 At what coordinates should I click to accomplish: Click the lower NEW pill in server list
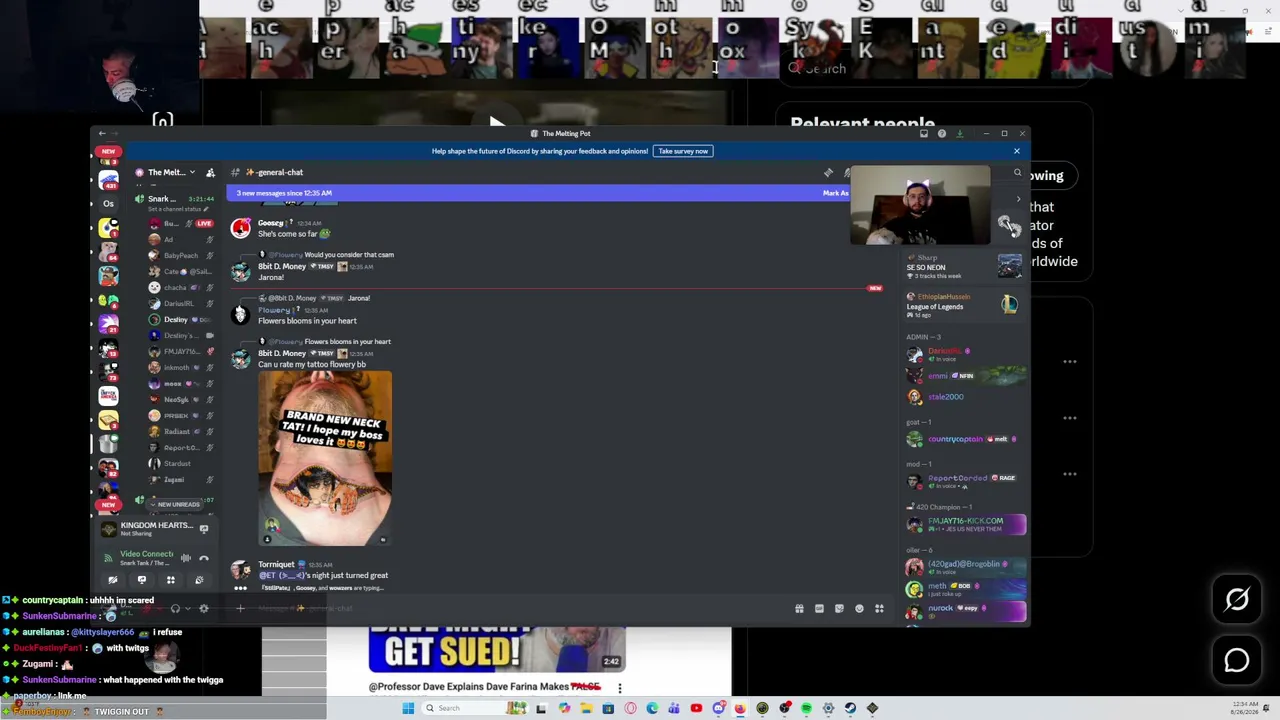pos(108,505)
